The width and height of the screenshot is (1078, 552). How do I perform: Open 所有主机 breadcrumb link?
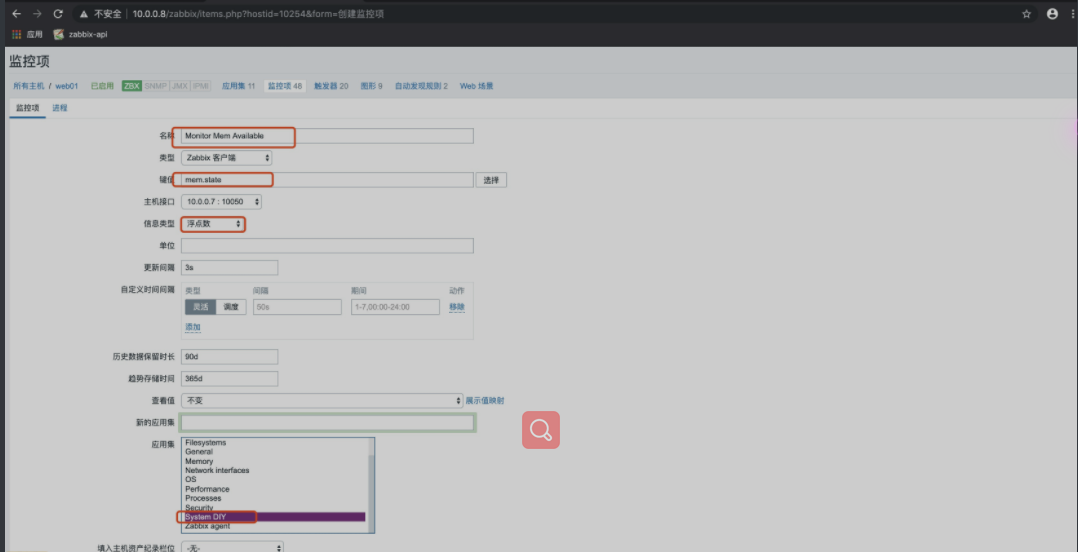pos(29,86)
